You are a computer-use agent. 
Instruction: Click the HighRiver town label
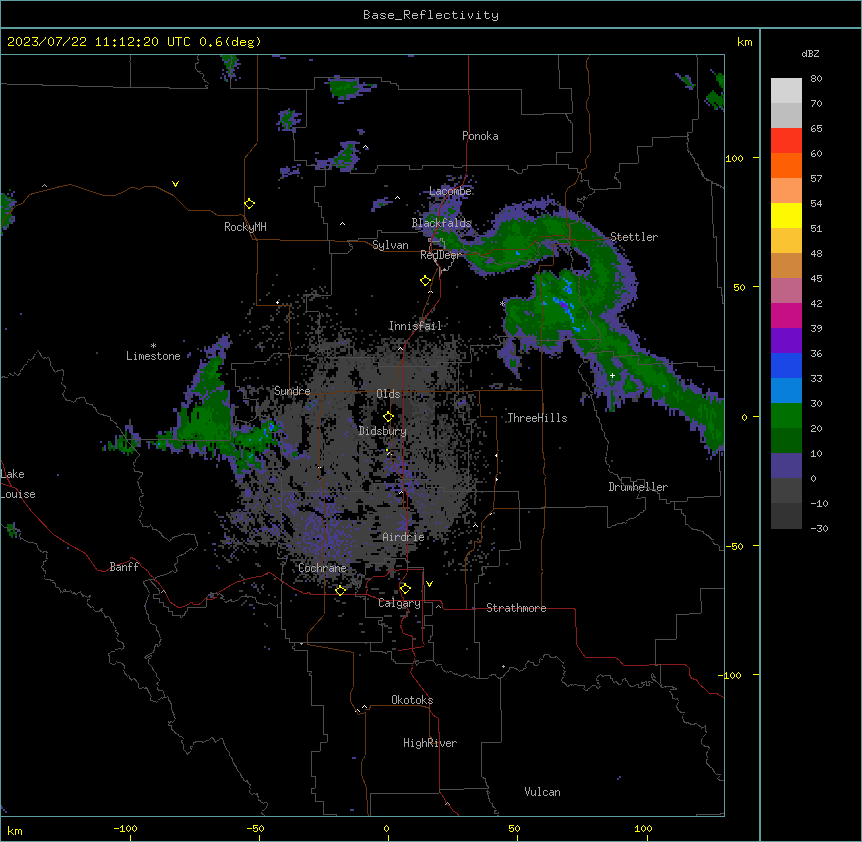click(430, 743)
